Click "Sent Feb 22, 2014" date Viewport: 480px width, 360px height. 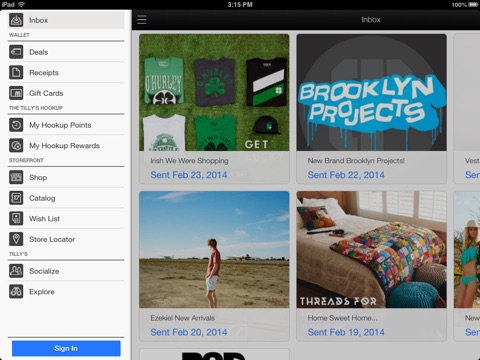pyautogui.click(x=346, y=175)
